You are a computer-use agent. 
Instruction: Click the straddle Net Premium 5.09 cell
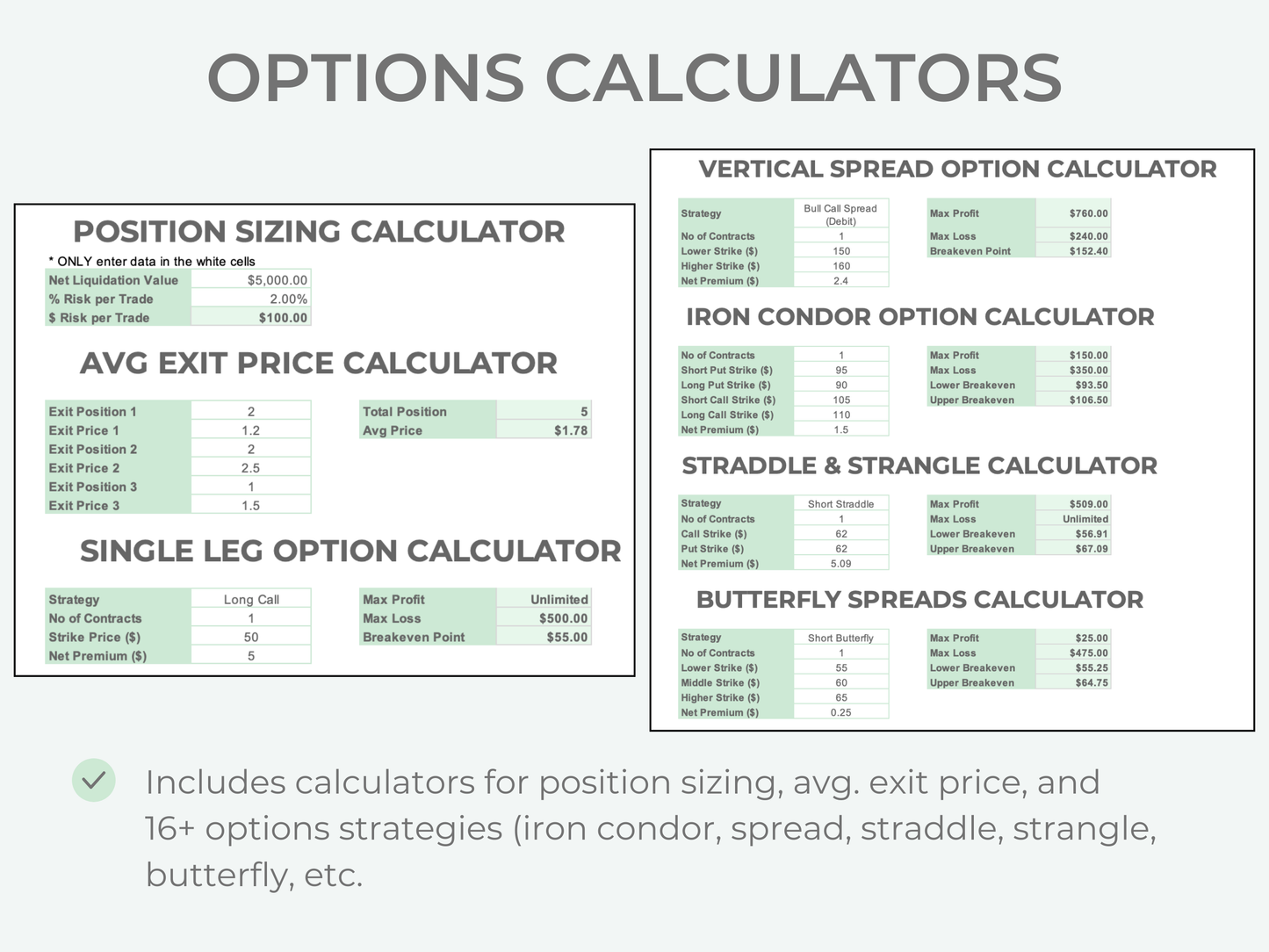pyautogui.click(x=840, y=564)
